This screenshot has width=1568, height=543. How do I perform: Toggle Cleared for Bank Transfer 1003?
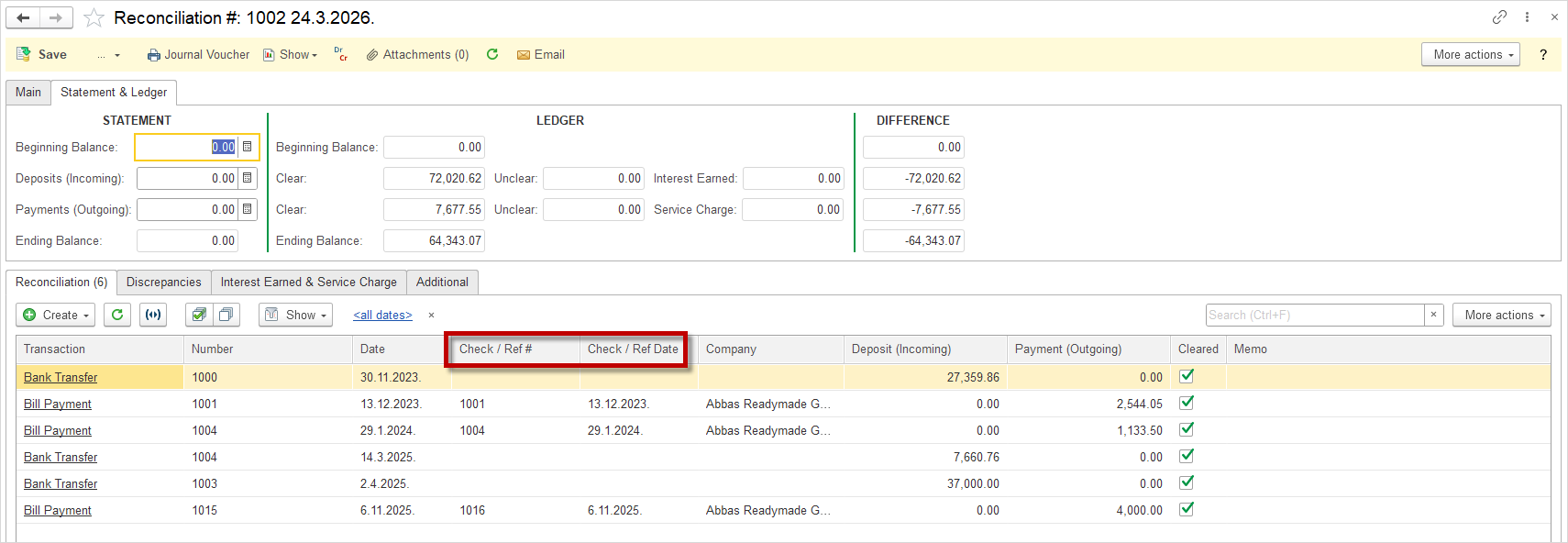pos(1187,482)
